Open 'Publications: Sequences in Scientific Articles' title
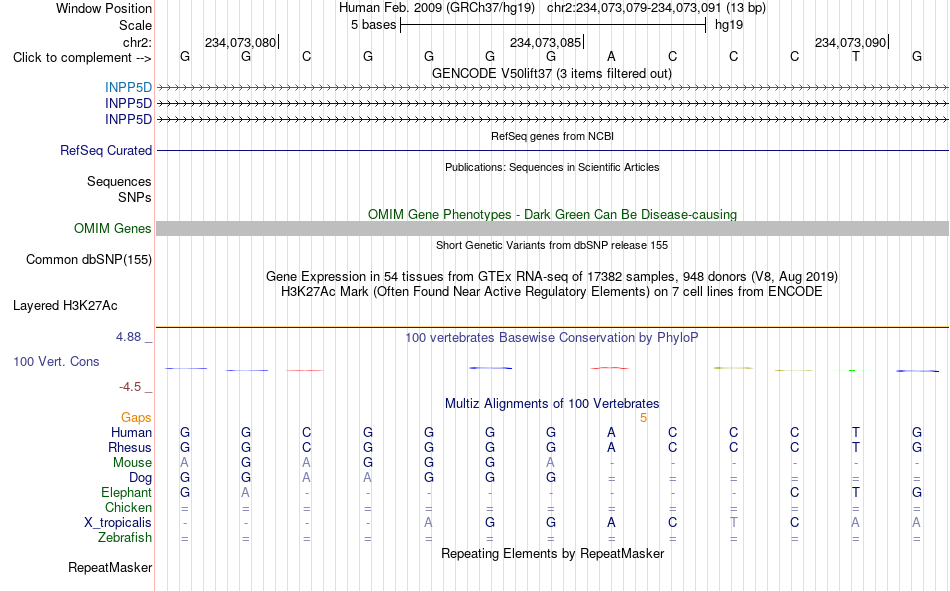 coord(552,167)
